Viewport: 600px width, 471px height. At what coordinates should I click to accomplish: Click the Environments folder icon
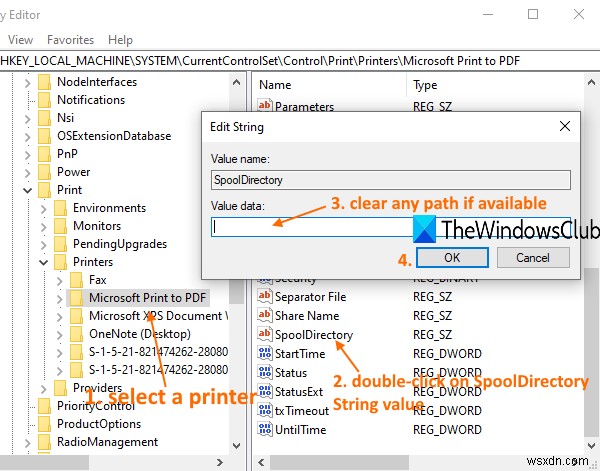click(x=60, y=208)
